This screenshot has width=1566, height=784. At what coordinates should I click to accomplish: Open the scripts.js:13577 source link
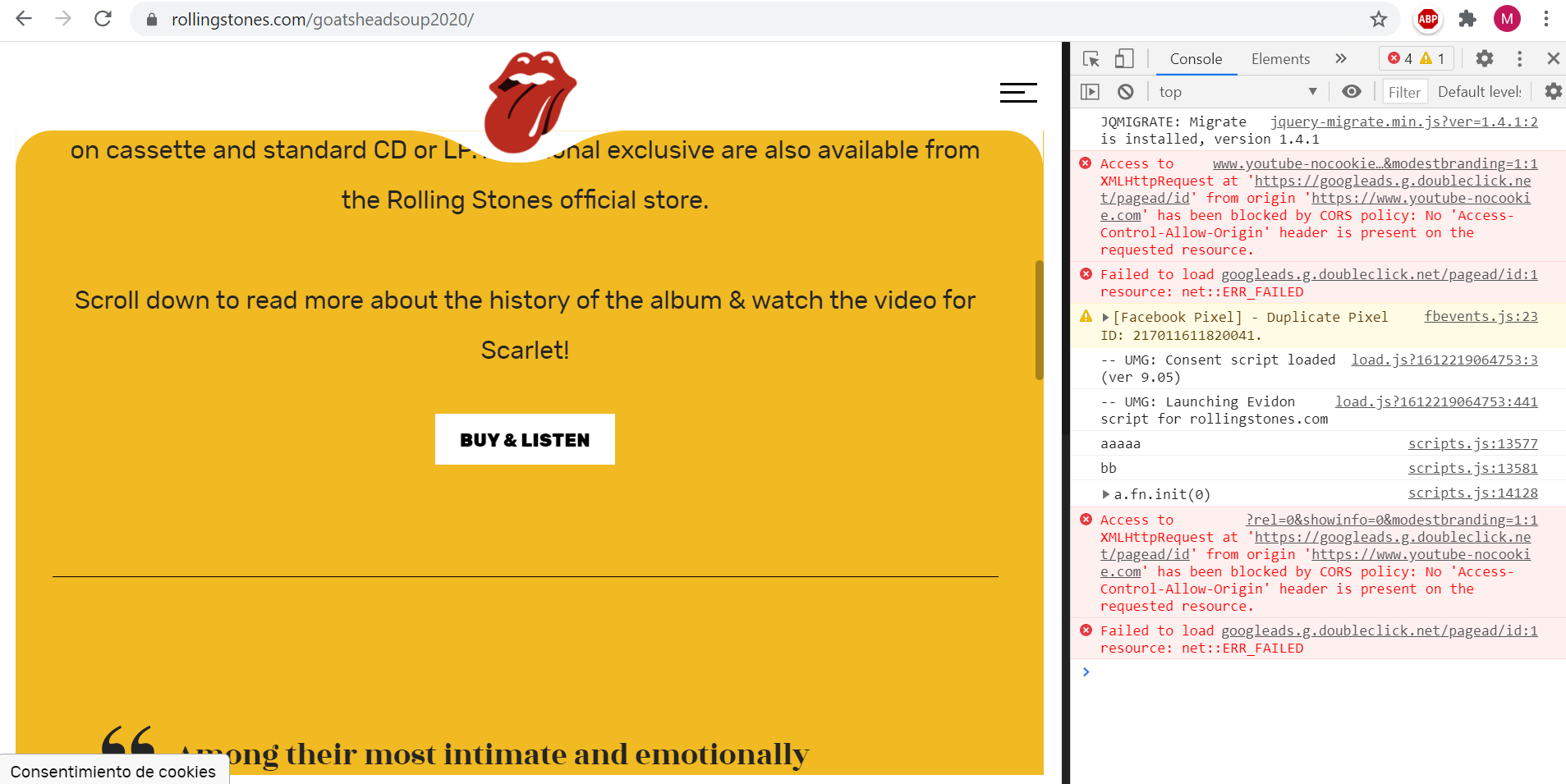[x=1473, y=443]
